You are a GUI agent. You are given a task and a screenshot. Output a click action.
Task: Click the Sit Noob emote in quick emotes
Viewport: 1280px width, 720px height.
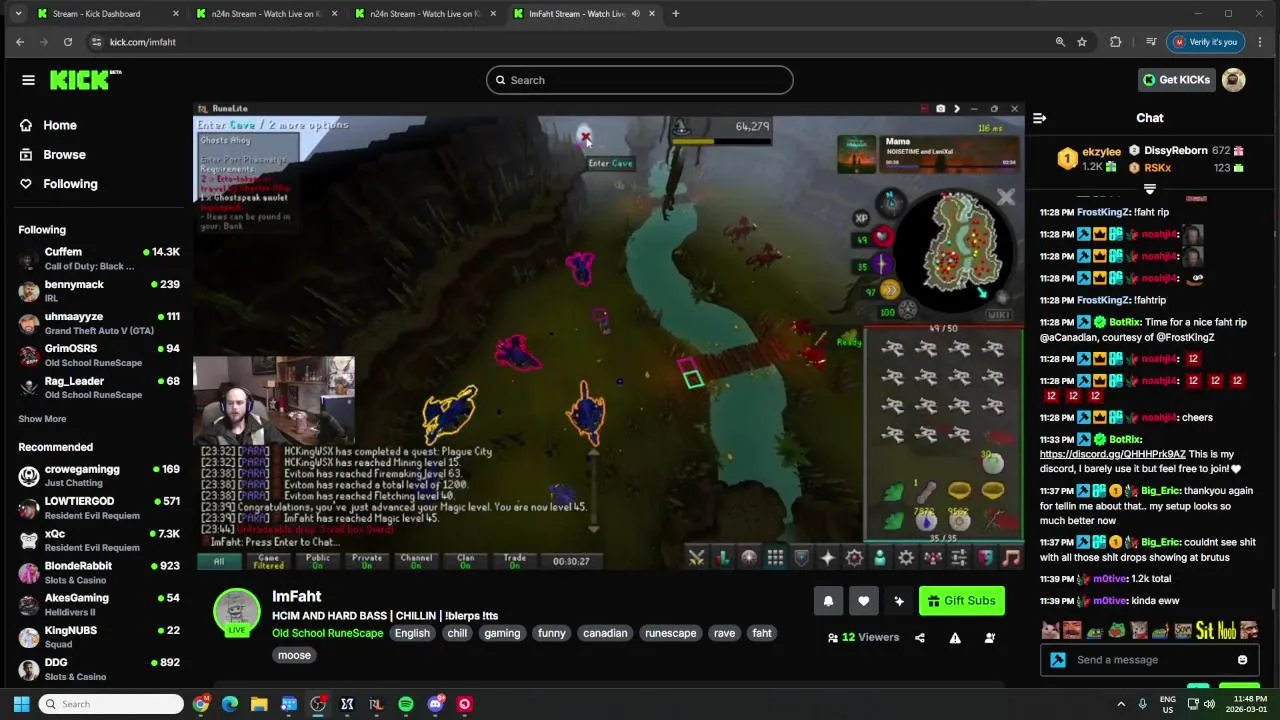pos(1217,631)
